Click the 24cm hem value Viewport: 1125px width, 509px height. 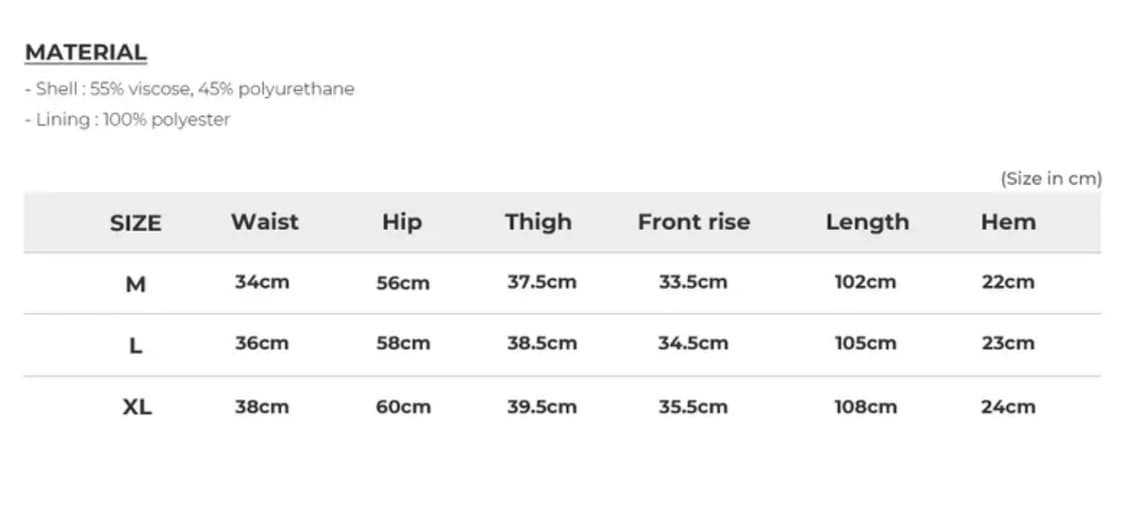(x=1008, y=407)
